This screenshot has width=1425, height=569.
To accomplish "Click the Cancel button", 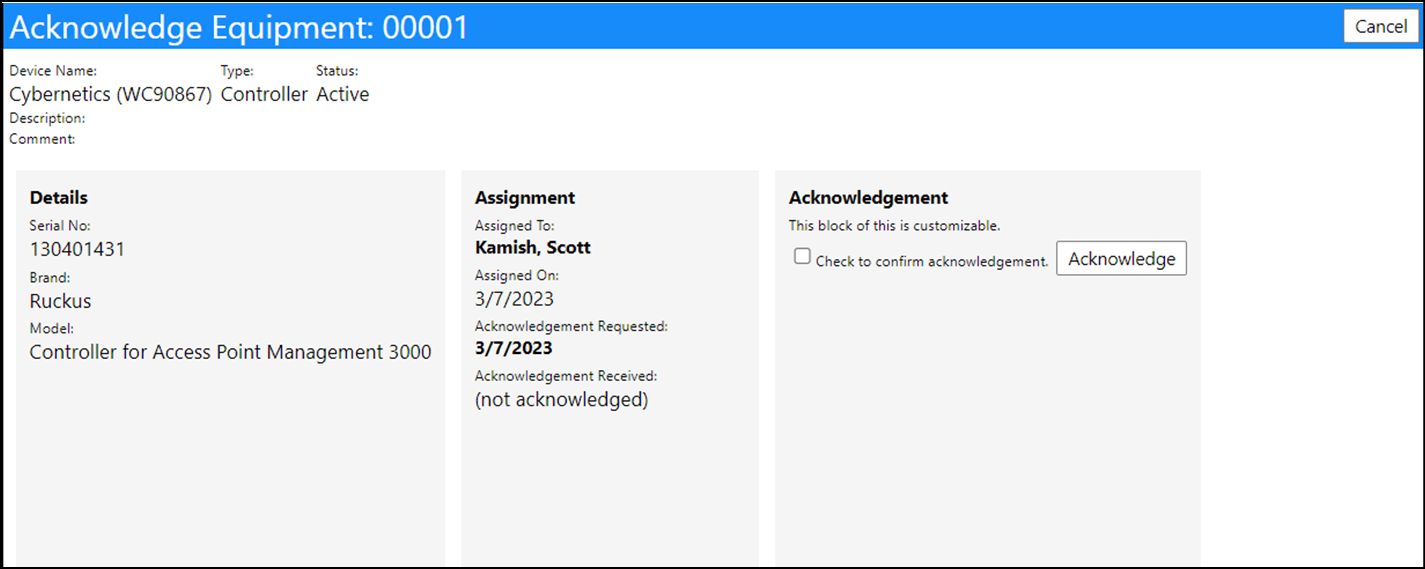I will pos(1381,27).
